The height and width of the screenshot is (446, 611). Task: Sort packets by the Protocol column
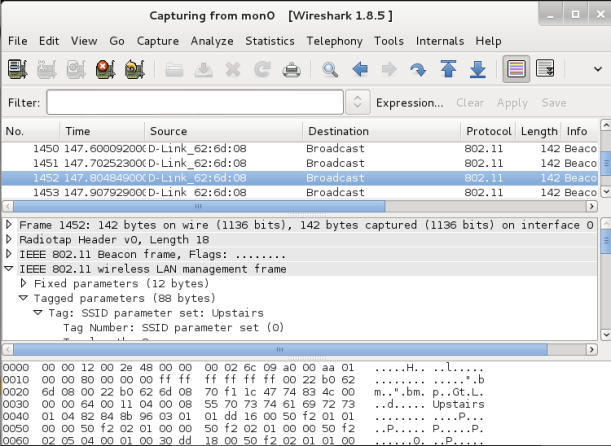pos(487,131)
